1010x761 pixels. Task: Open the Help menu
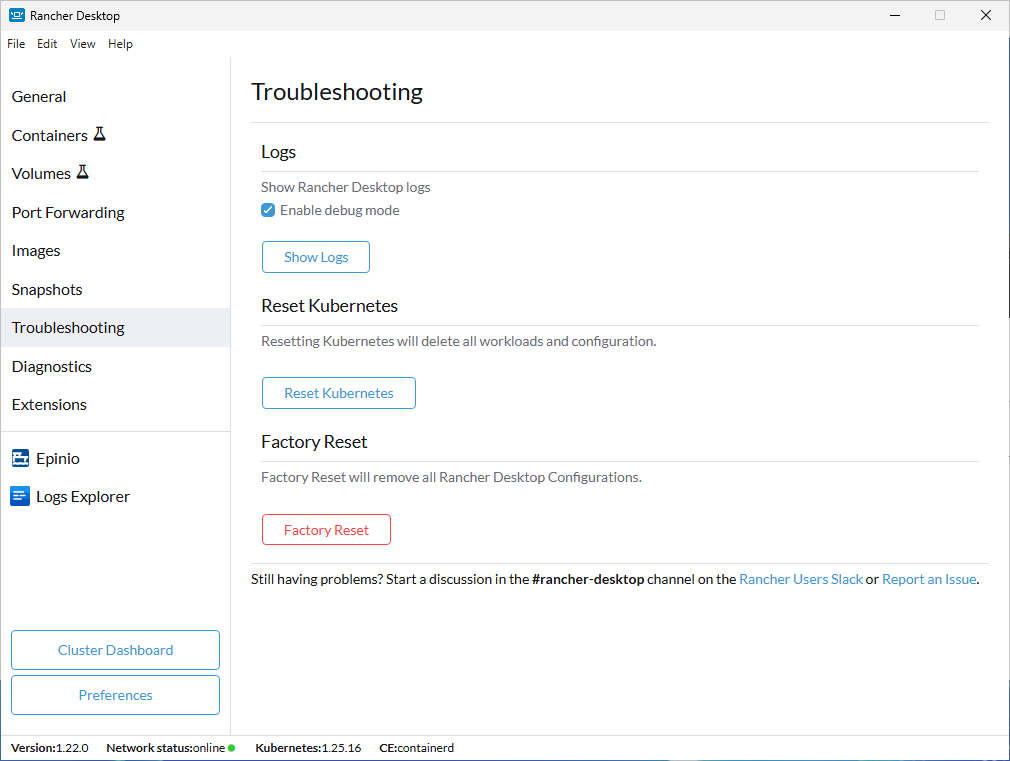[120, 44]
